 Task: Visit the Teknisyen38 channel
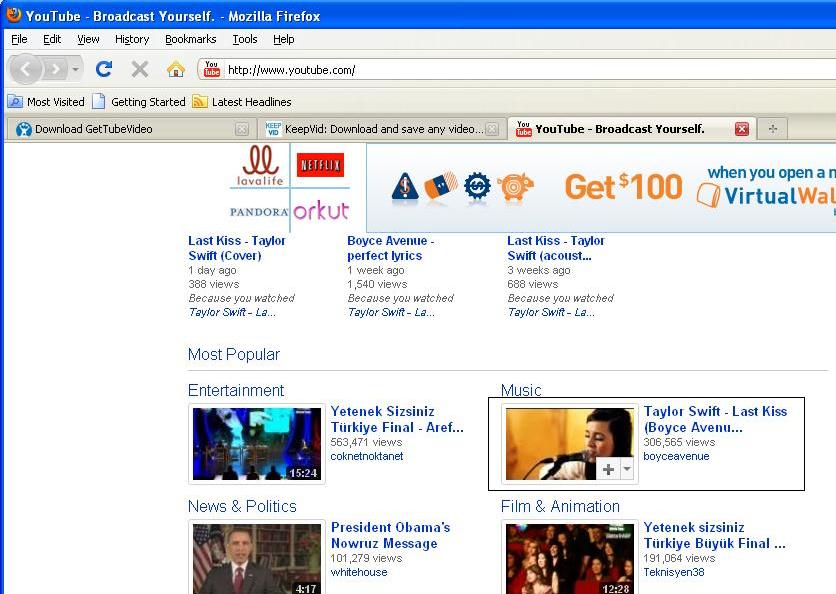pyautogui.click(x=674, y=572)
